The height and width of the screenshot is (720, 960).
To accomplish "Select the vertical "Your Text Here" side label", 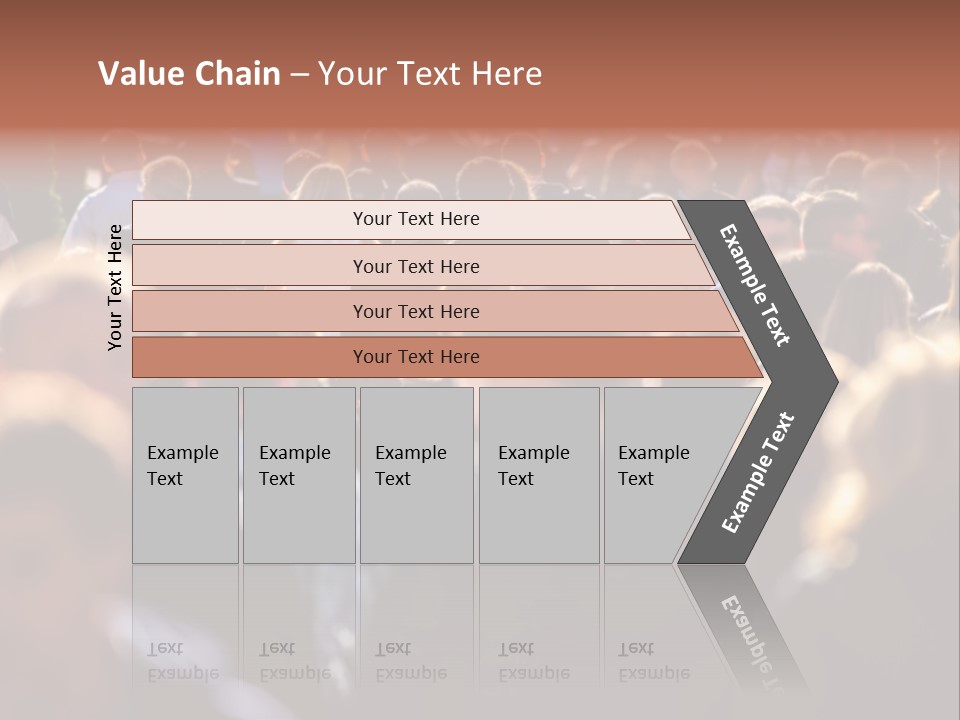I will tap(115, 287).
